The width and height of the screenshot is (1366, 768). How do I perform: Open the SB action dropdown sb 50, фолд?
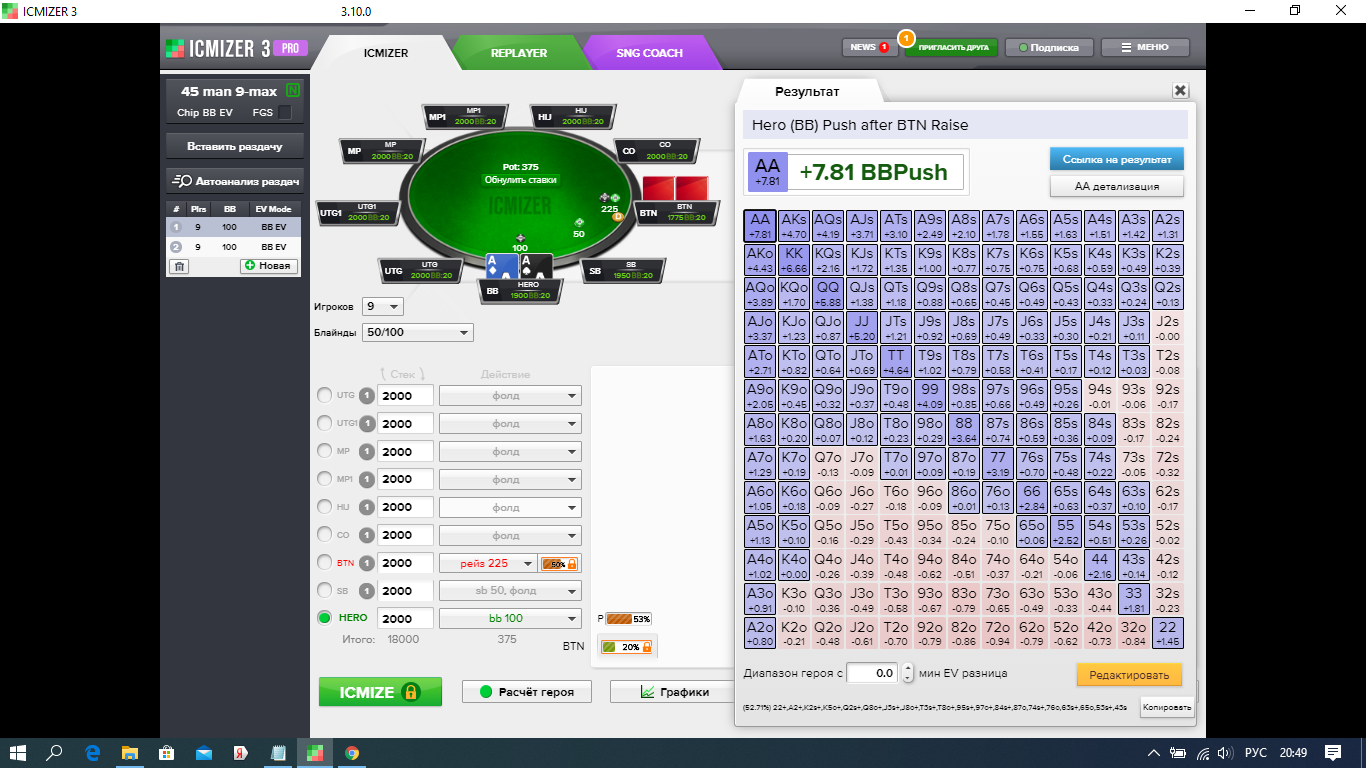pos(510,590)
